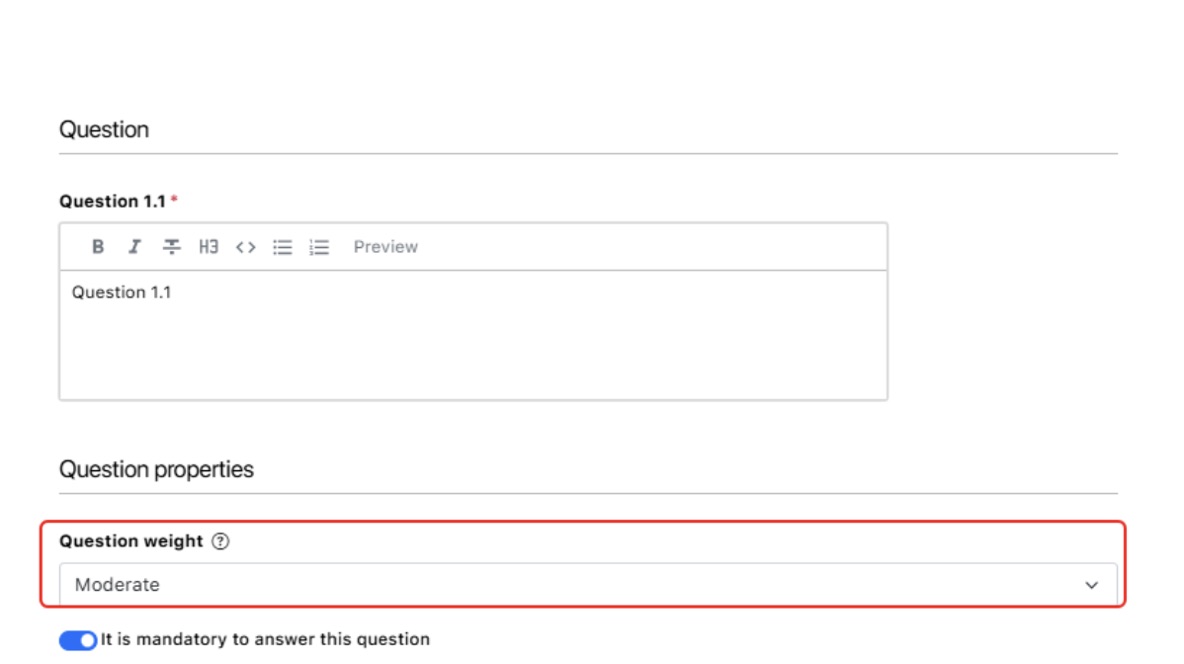Open the Question weight help tooltip
1184x664 pixels.
click(220, 541)
